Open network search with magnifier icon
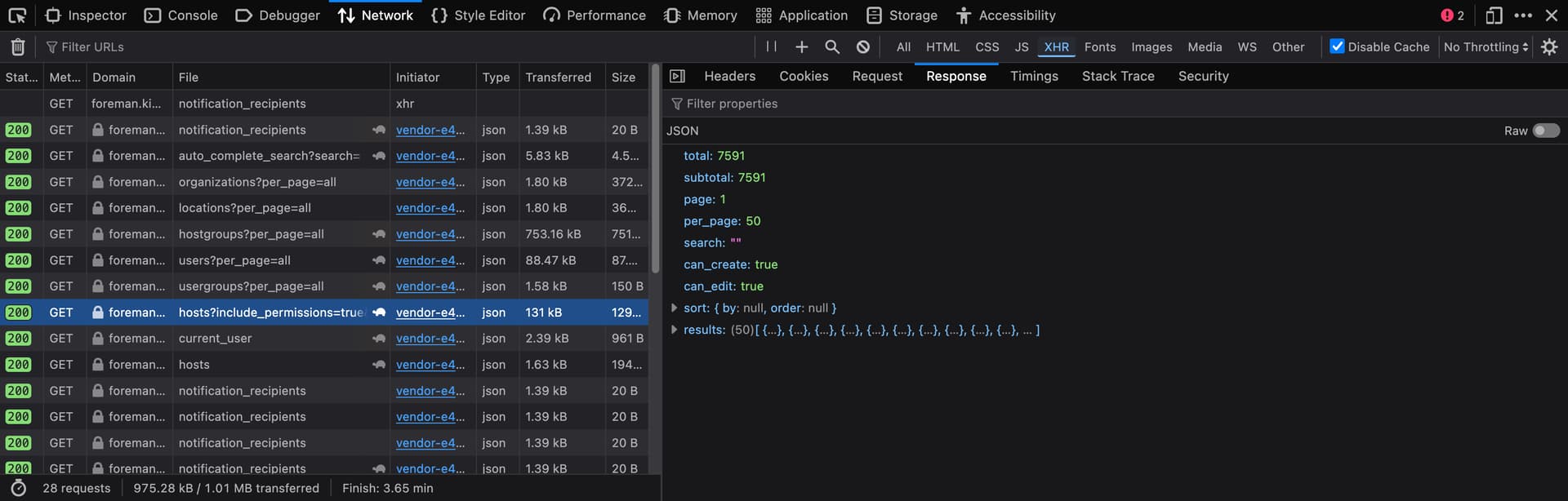 click(x=832, y=47)
